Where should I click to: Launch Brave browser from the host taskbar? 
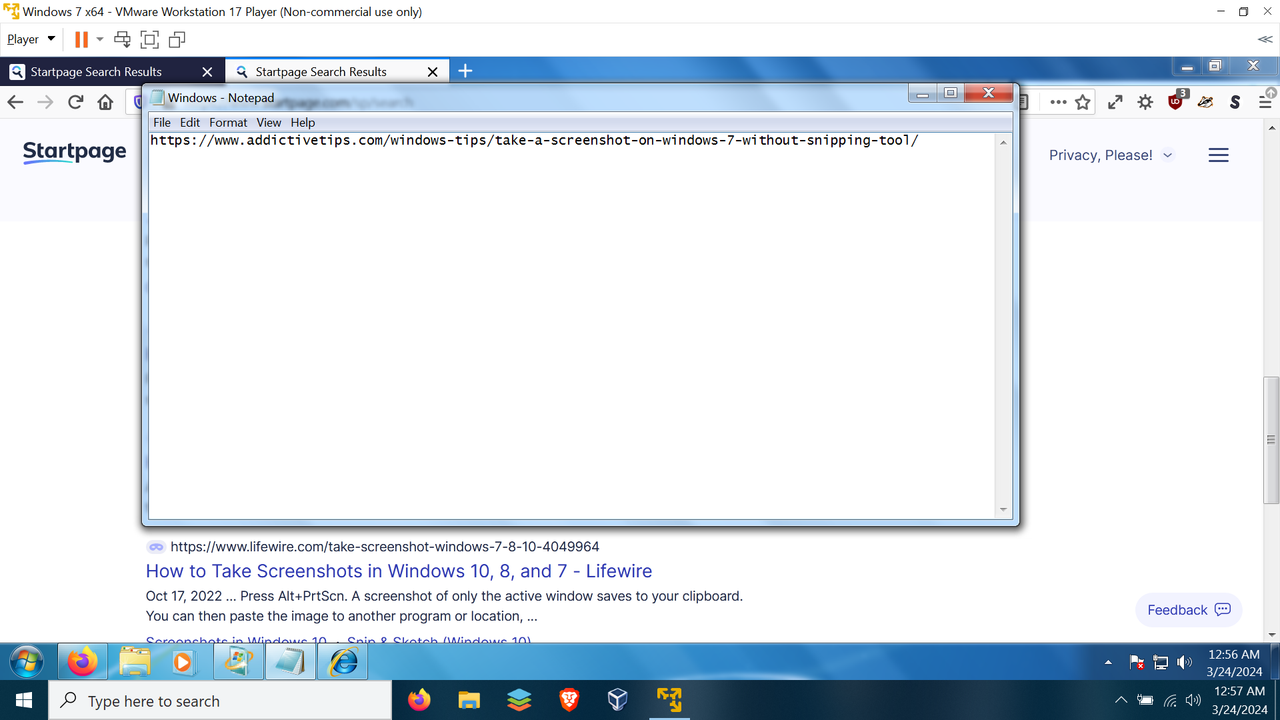568,700
